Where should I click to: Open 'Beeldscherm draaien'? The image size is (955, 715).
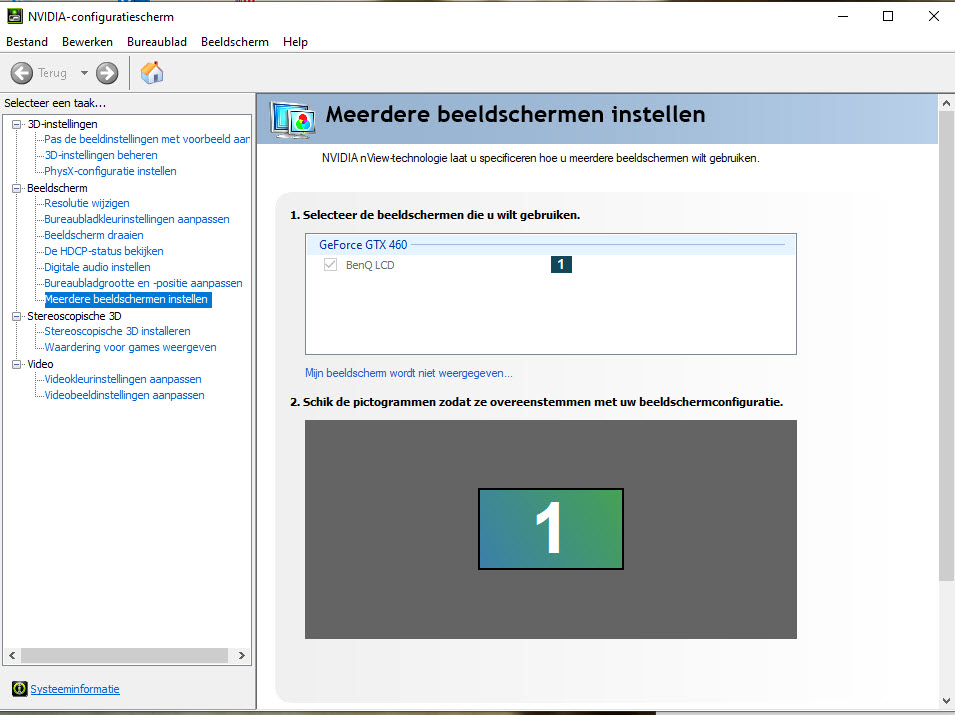click(x=94, y=235)
